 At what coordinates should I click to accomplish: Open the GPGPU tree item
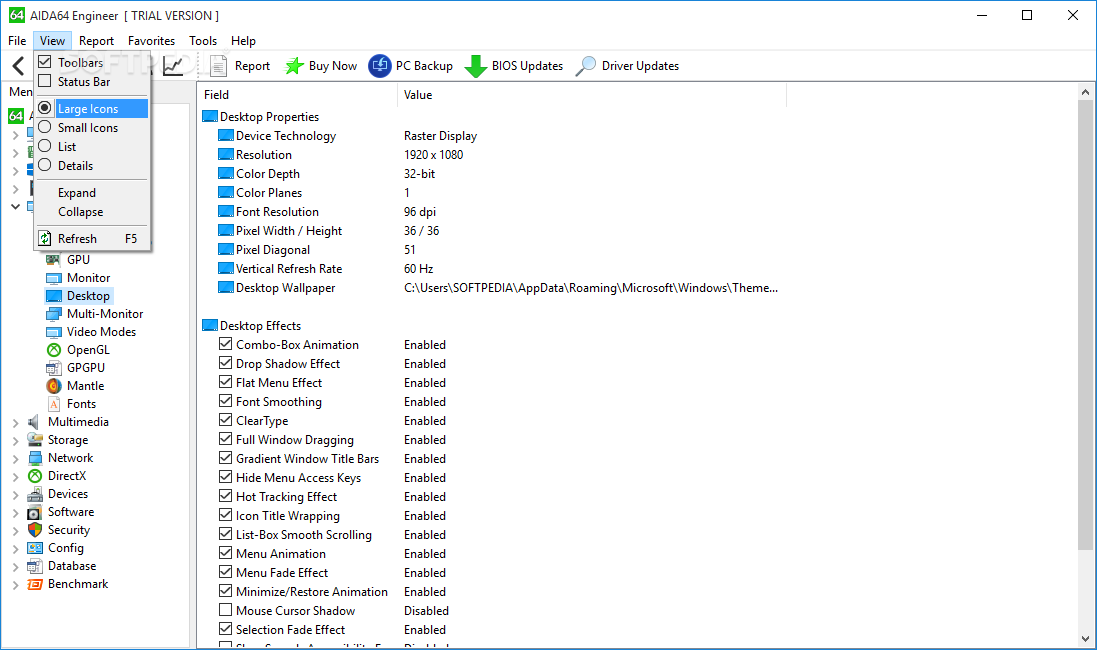(86, 367)
